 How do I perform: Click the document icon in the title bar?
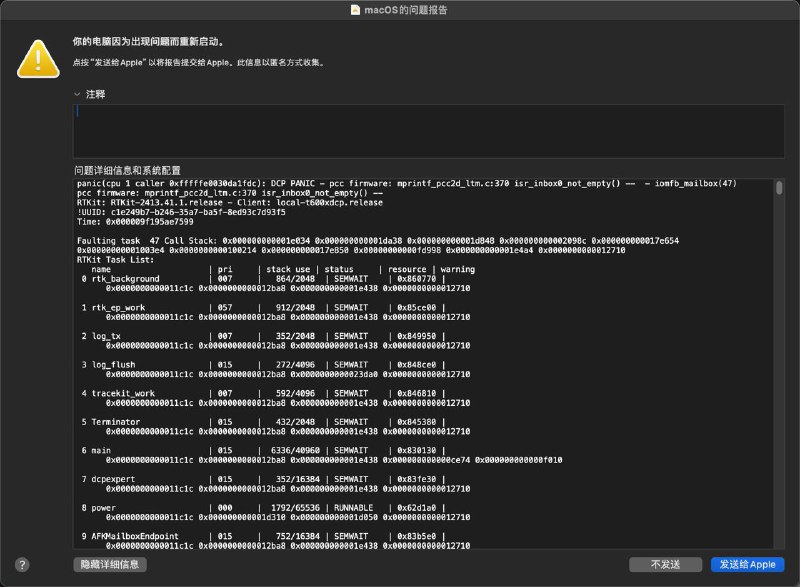pos(356,10)
